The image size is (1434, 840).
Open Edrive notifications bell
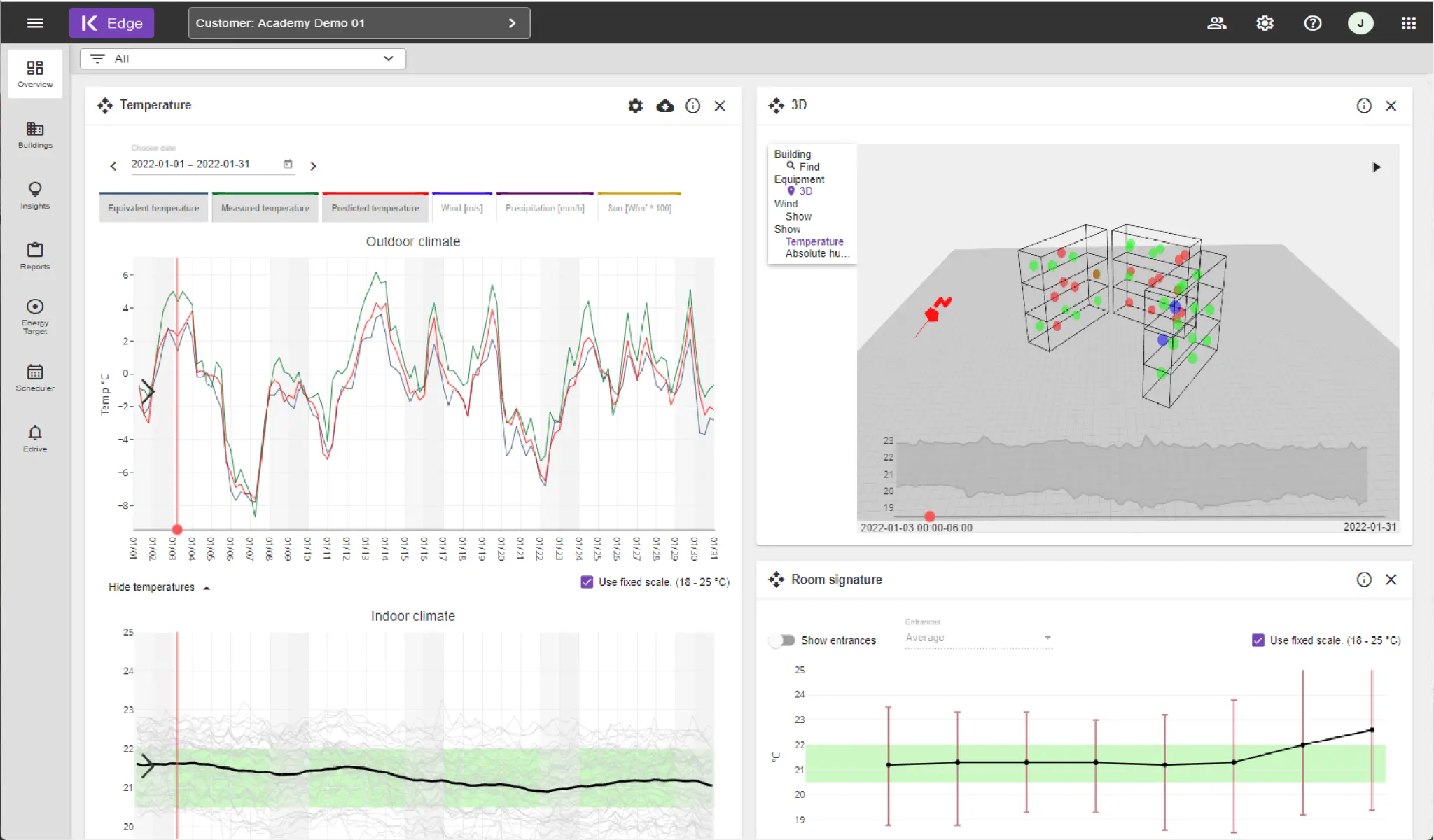(x=35, y=438)
